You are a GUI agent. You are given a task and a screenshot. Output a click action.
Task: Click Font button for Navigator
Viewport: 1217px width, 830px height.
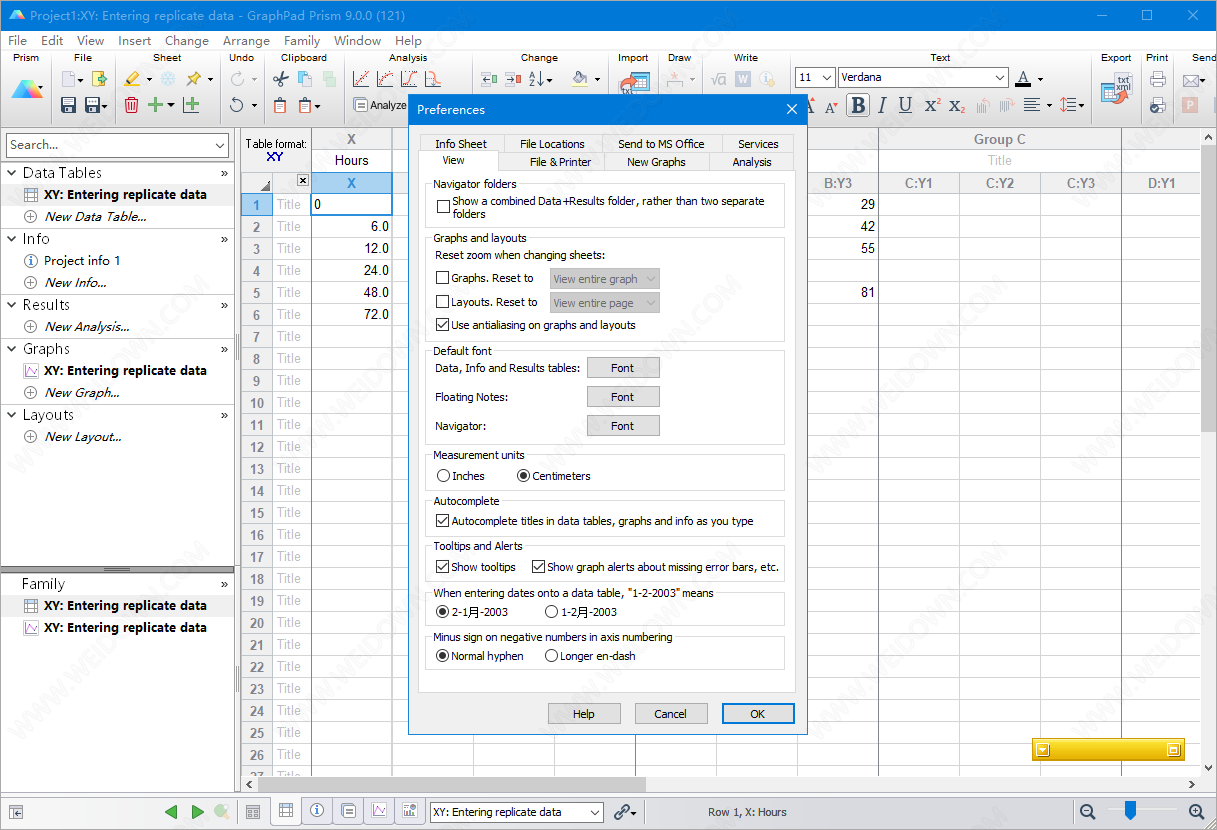623,426
